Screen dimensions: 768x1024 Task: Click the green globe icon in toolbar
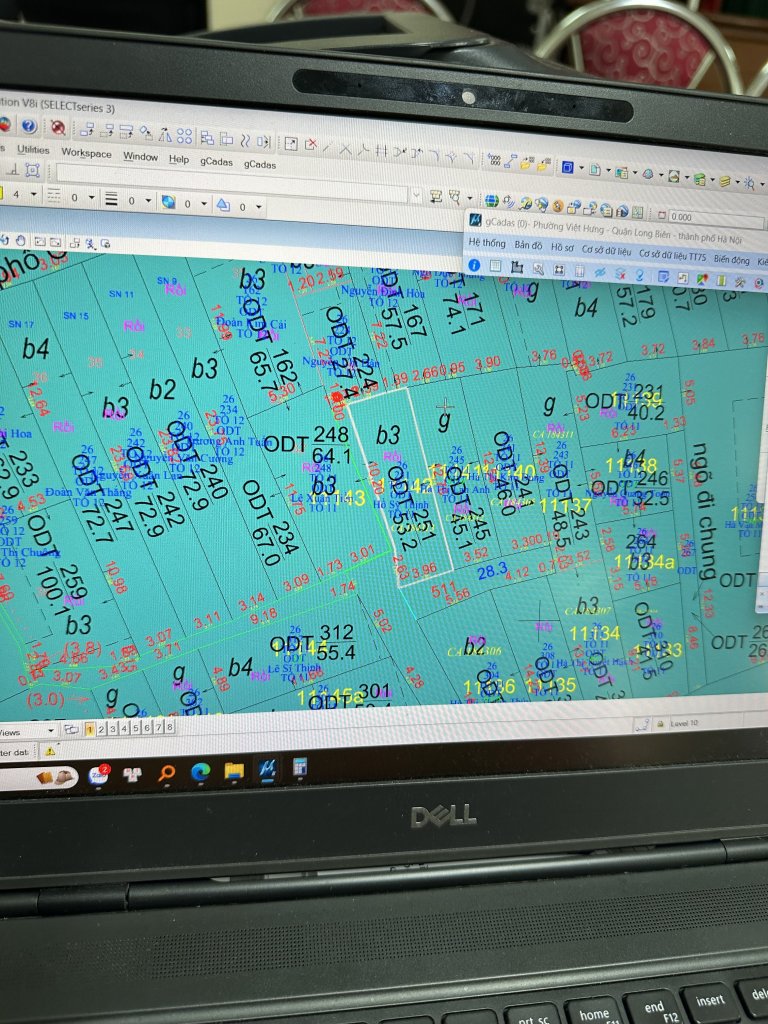pyautogui.click(x=492, y=200)
